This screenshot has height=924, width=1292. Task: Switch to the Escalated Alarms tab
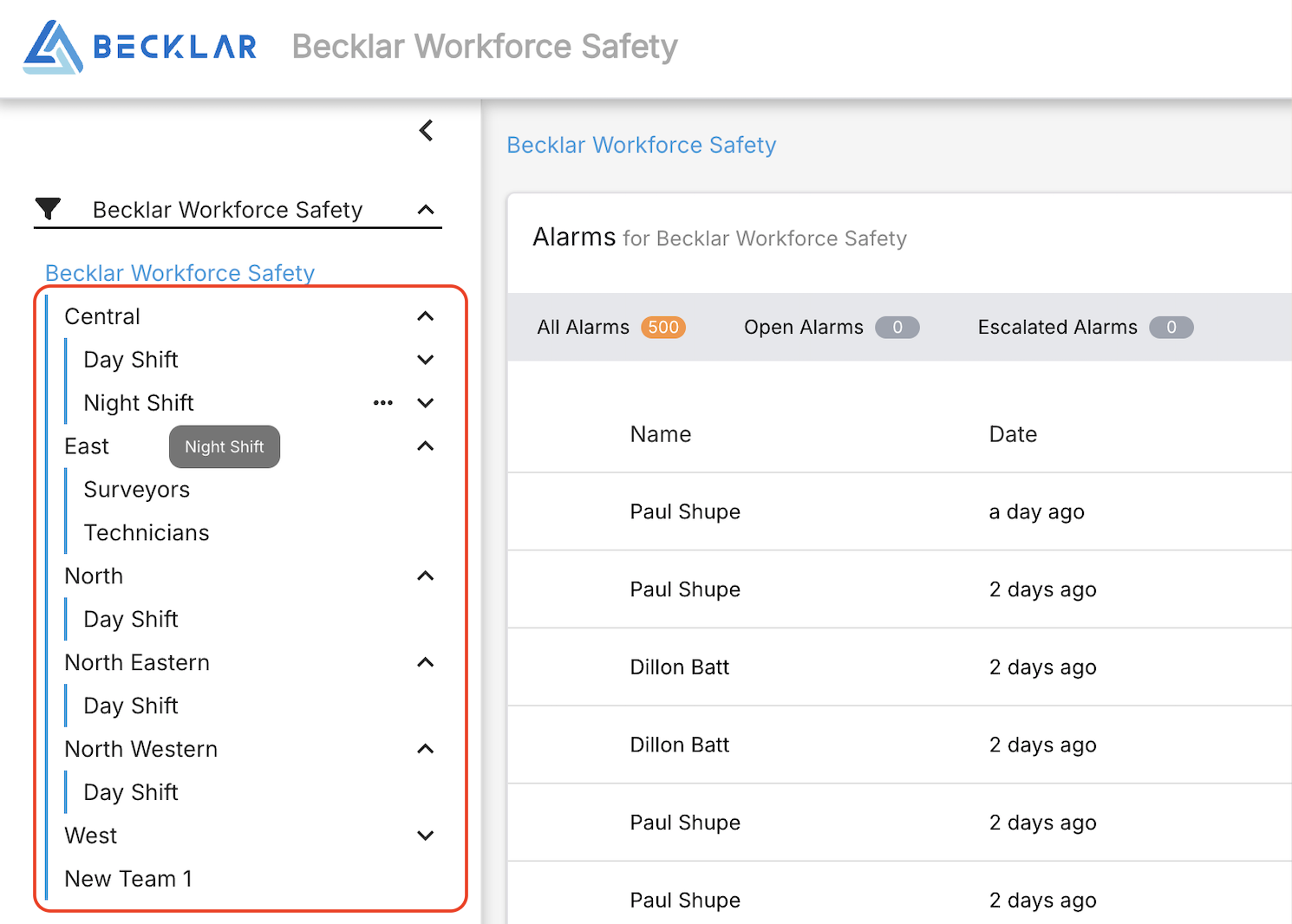click(x=1086, y=327)
